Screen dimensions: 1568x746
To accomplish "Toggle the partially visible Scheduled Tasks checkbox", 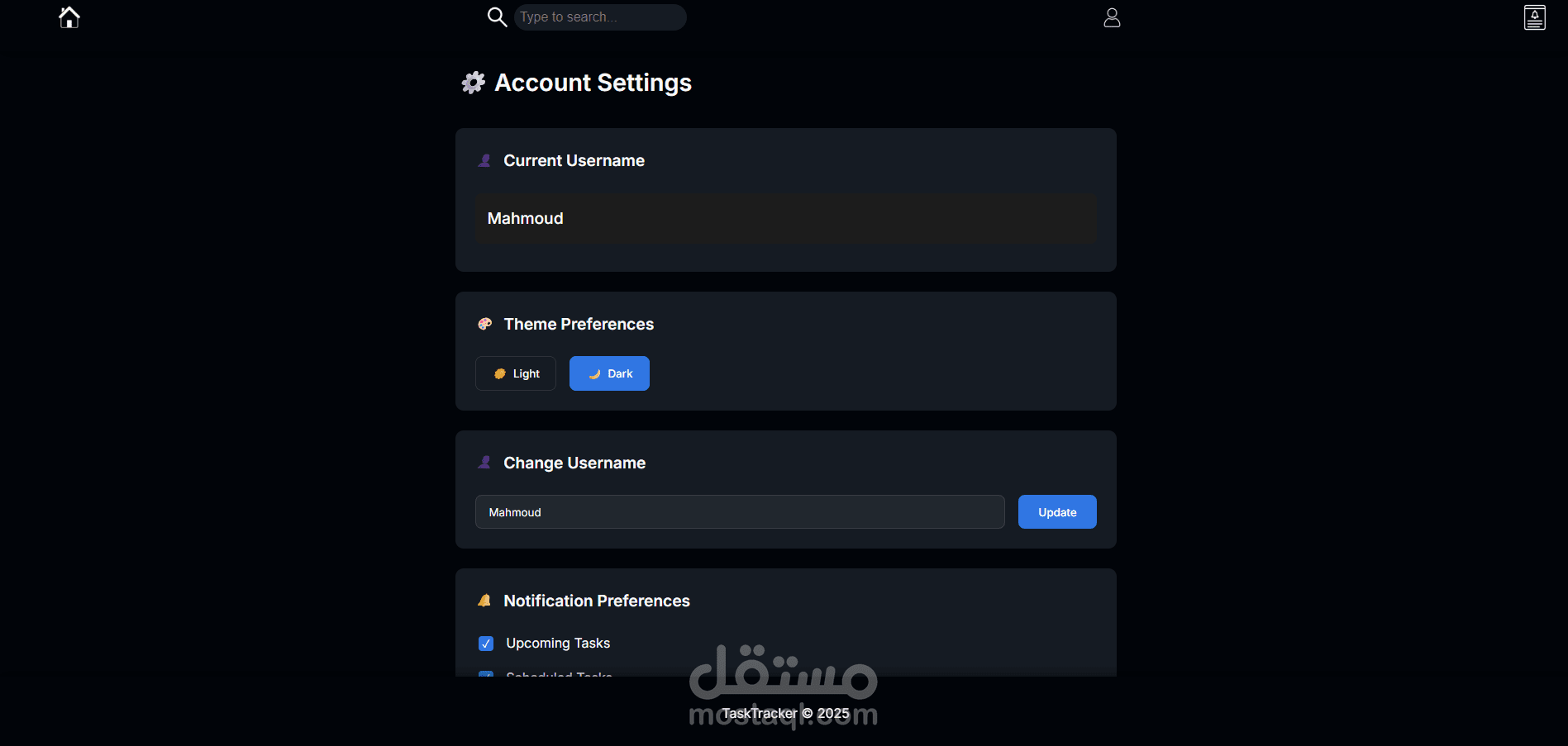I will 486,674.
